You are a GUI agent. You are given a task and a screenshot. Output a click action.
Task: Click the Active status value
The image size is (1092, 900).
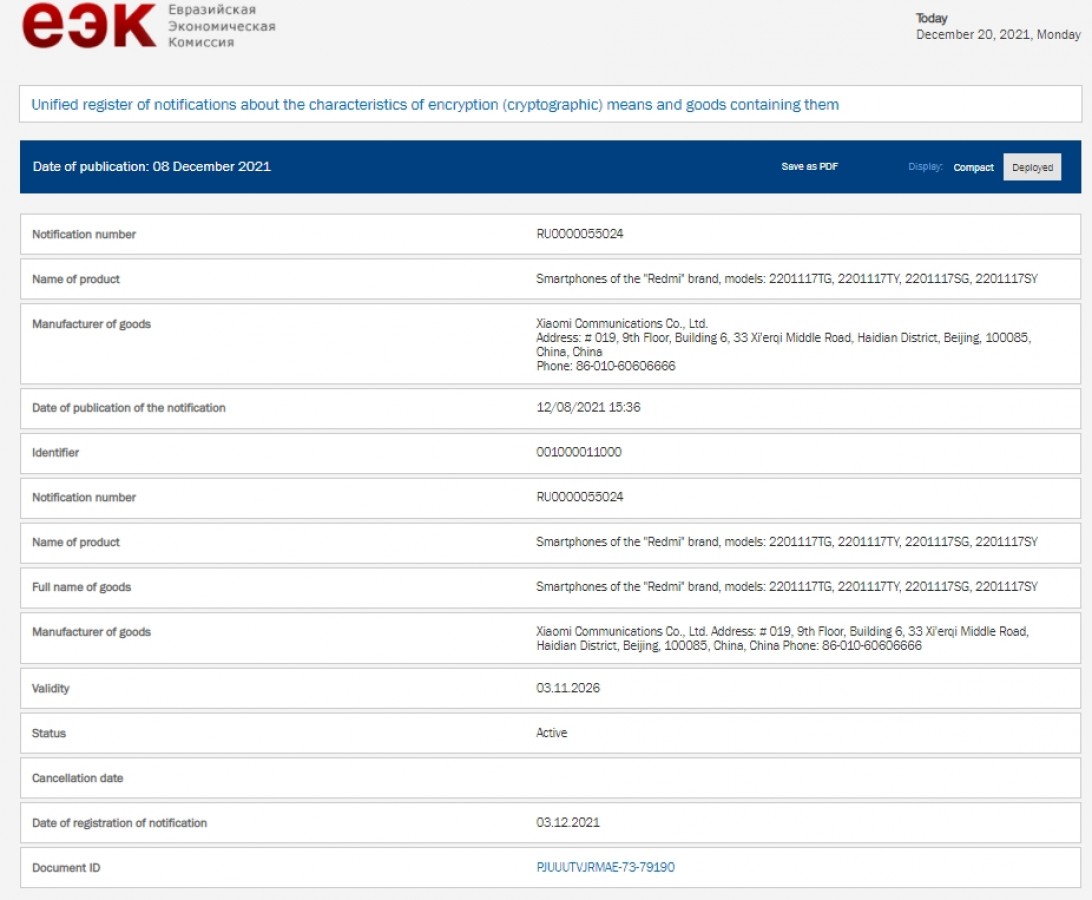click(x=550, y=732)
